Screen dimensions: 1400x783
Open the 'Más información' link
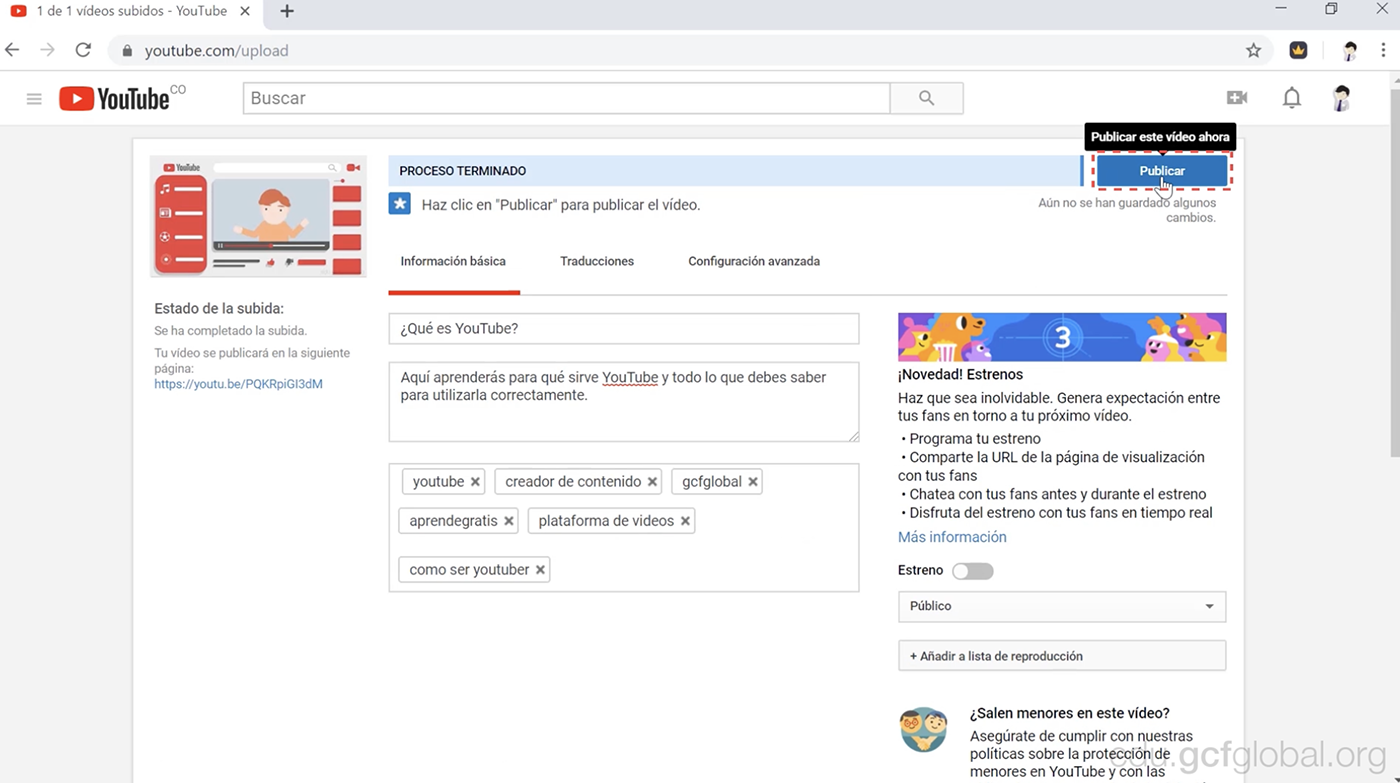(x=952, y=537)
